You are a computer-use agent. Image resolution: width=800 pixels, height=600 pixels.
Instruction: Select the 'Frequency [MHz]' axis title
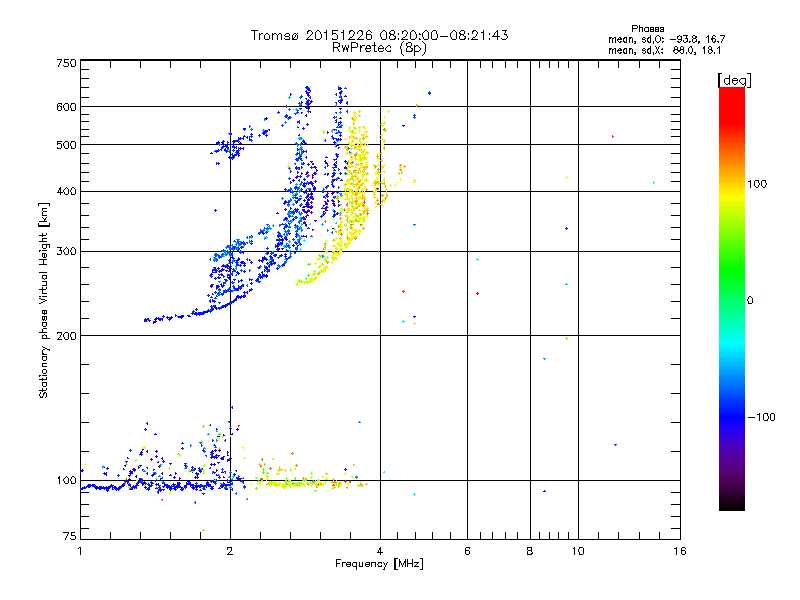pos(379,564)
